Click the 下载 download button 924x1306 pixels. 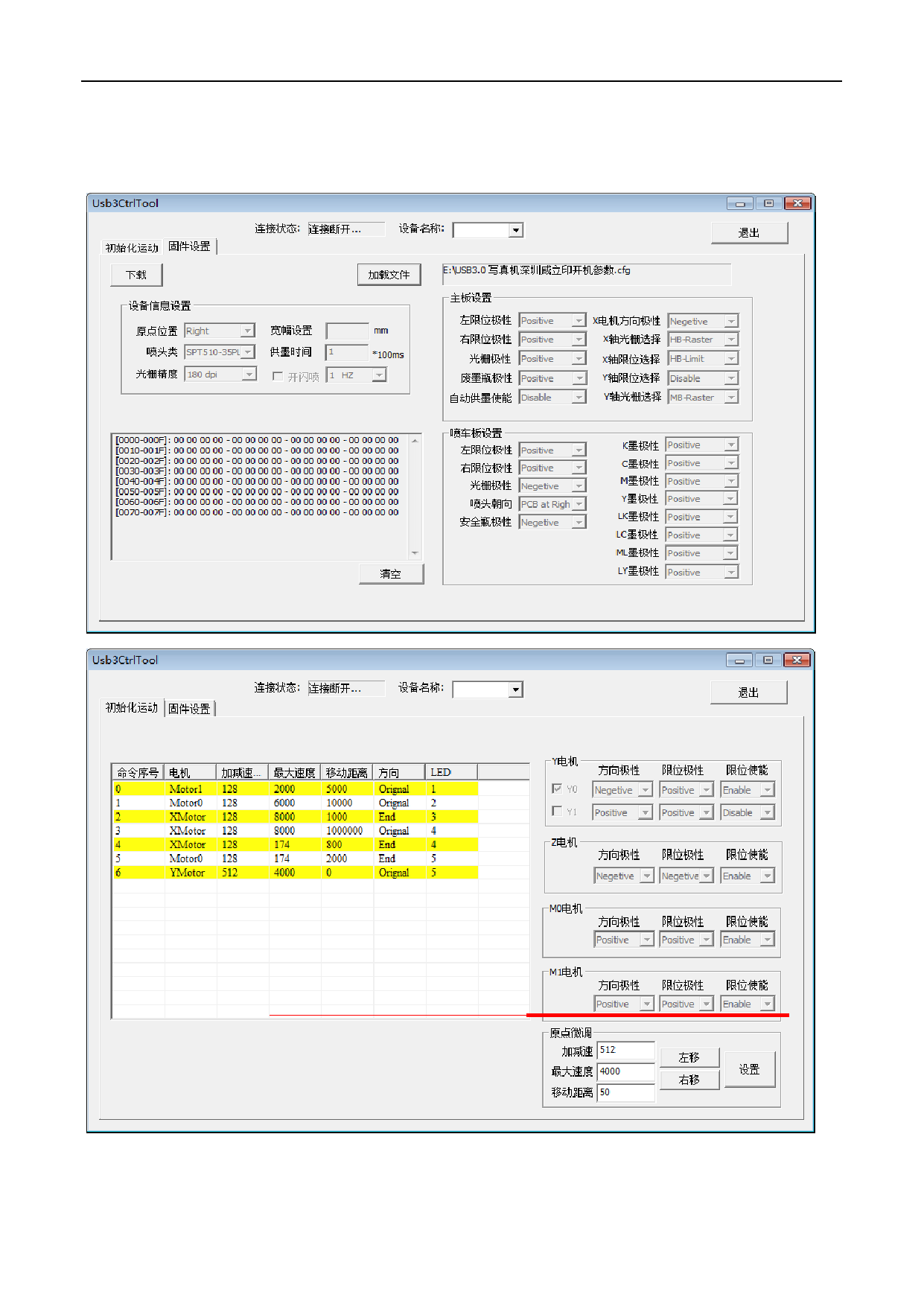pos(136,275)
